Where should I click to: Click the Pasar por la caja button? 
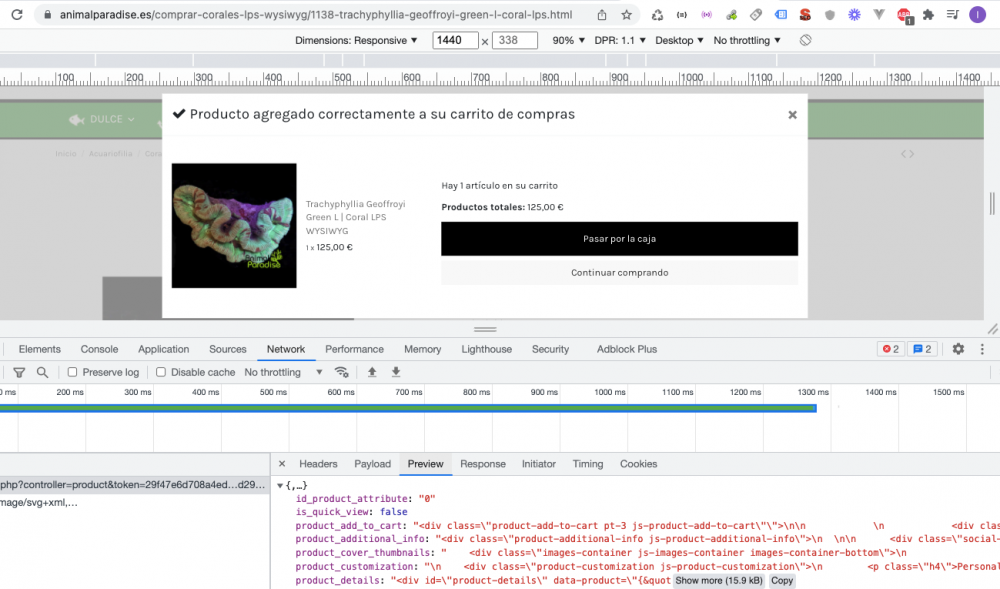click(x=619, y=239)
